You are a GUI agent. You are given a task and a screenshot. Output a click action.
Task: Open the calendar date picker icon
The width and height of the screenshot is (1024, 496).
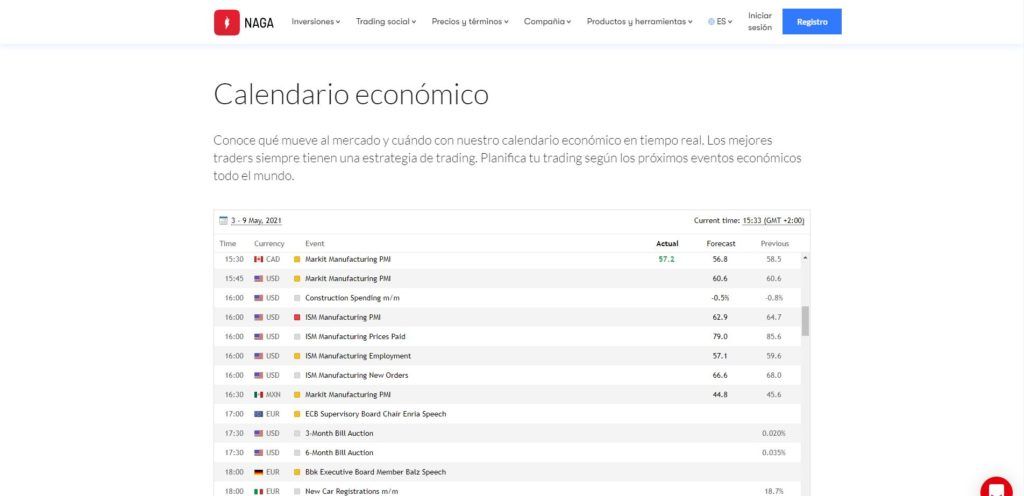tap(223, 221)
